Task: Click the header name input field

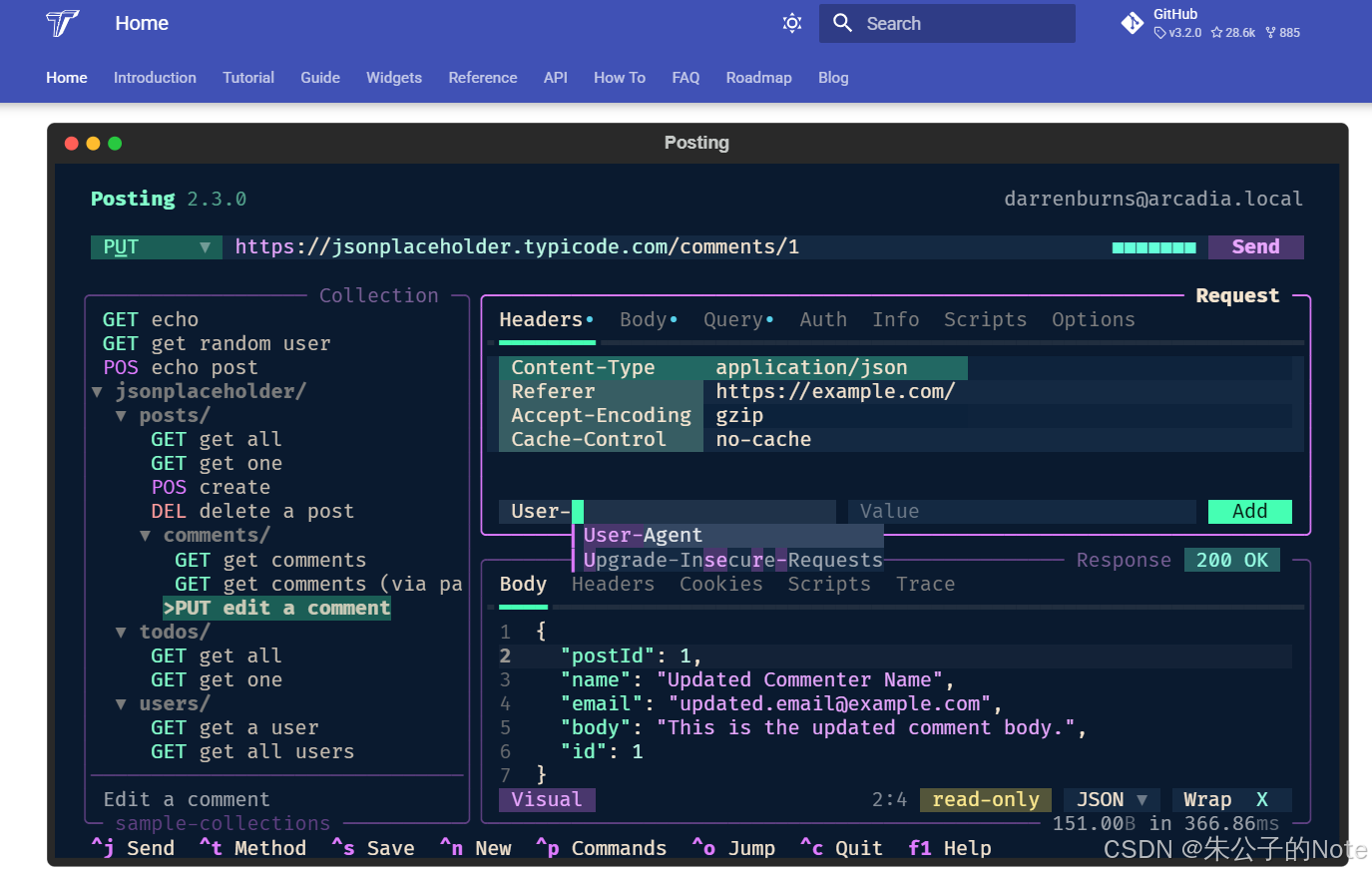Action: pos(668,512)
